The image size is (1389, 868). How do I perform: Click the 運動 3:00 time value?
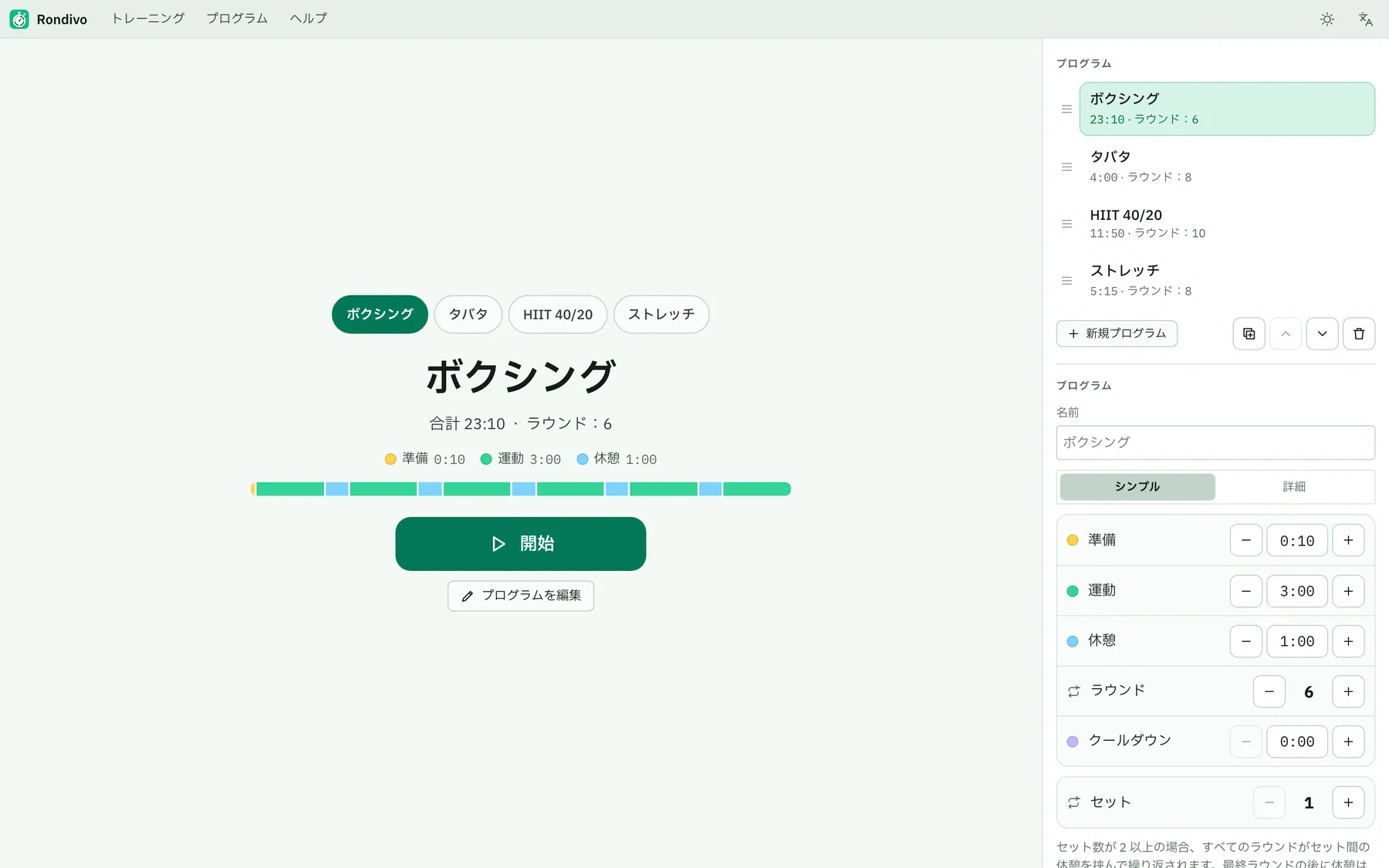pyautogui.click(x=1297, y=591)
